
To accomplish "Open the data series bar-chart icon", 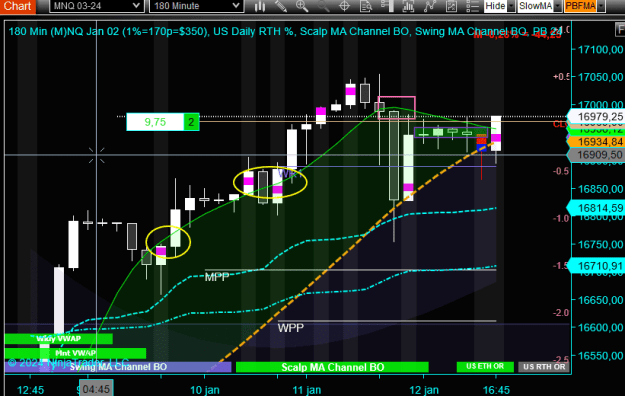I will pos(408,6).
